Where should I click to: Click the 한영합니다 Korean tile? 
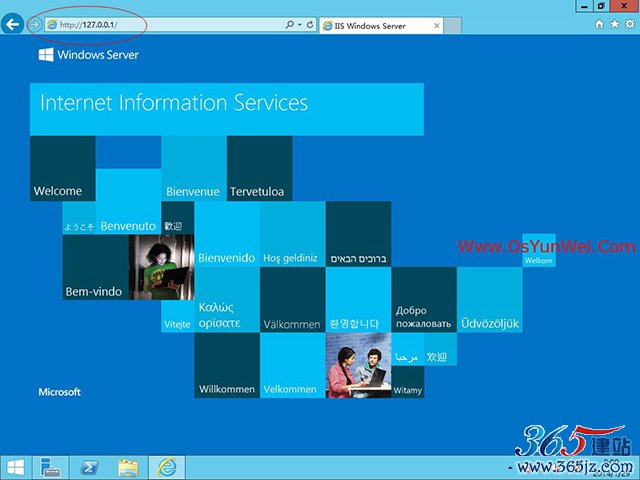tap(358, 300)
